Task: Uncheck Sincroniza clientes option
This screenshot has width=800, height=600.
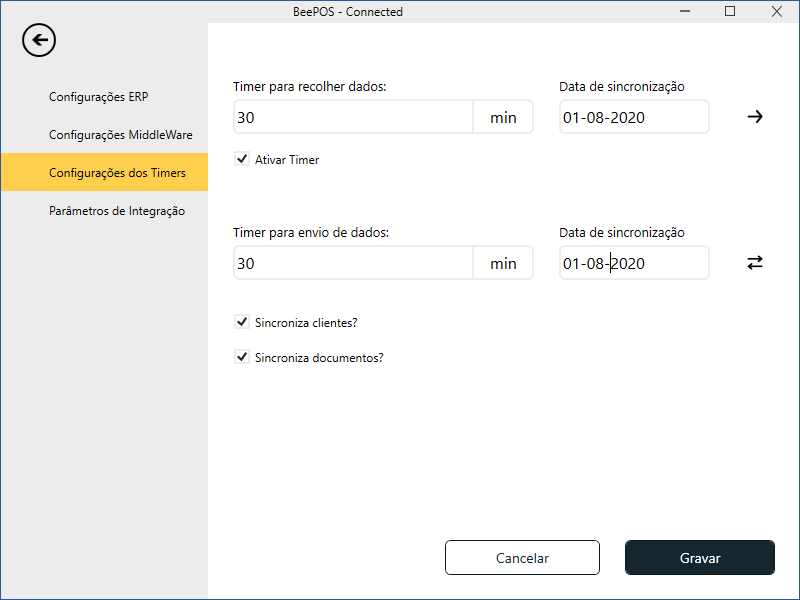Action: (x=241, y=322)
